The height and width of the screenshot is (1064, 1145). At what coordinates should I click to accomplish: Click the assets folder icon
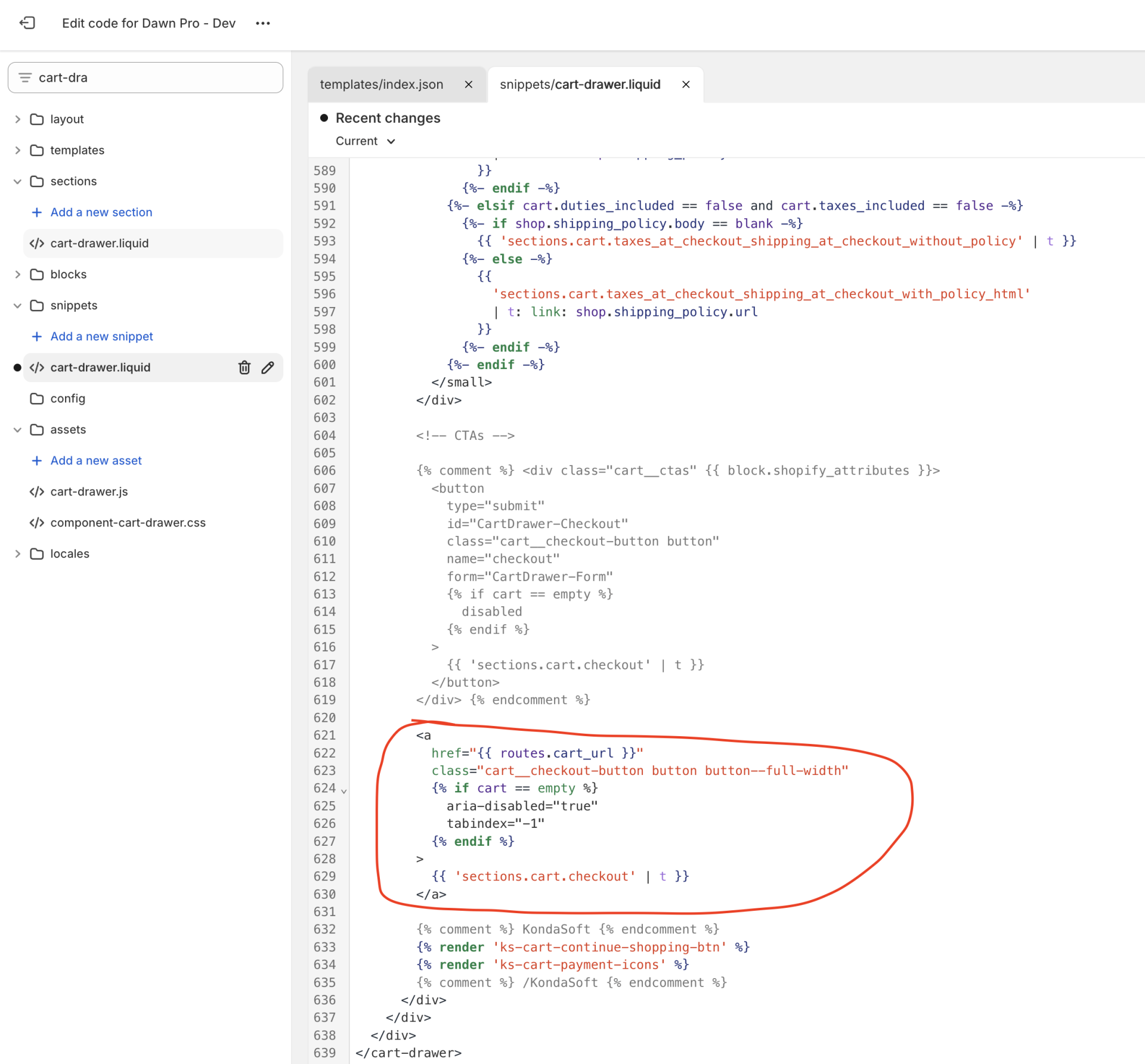(37, 429)
